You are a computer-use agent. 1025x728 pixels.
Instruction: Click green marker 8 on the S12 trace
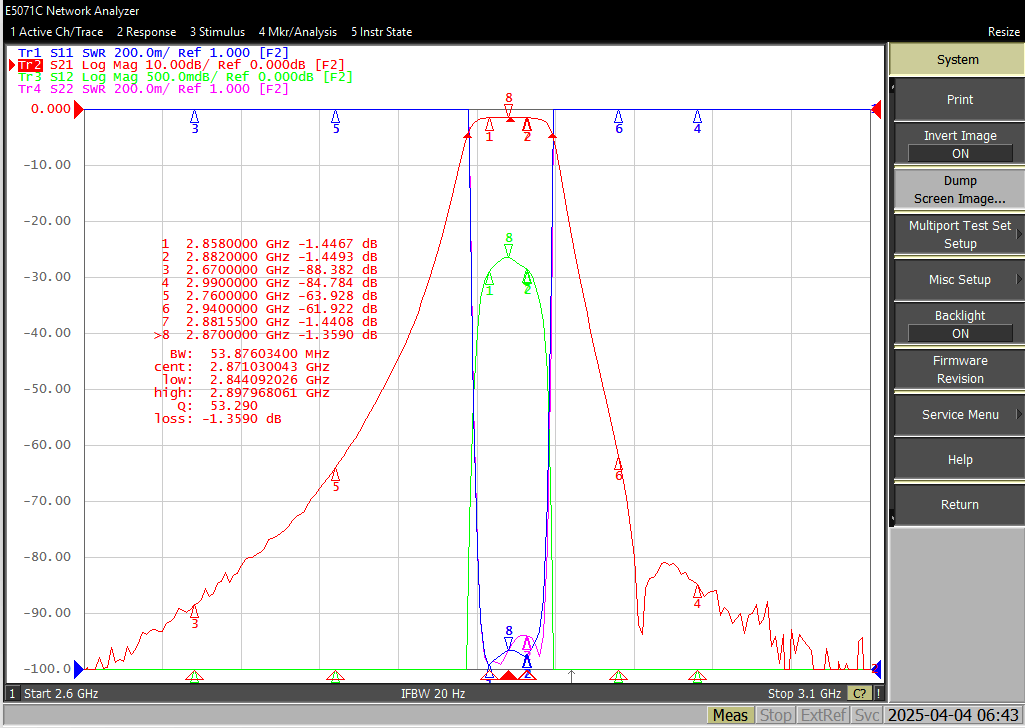click(509, 250)
